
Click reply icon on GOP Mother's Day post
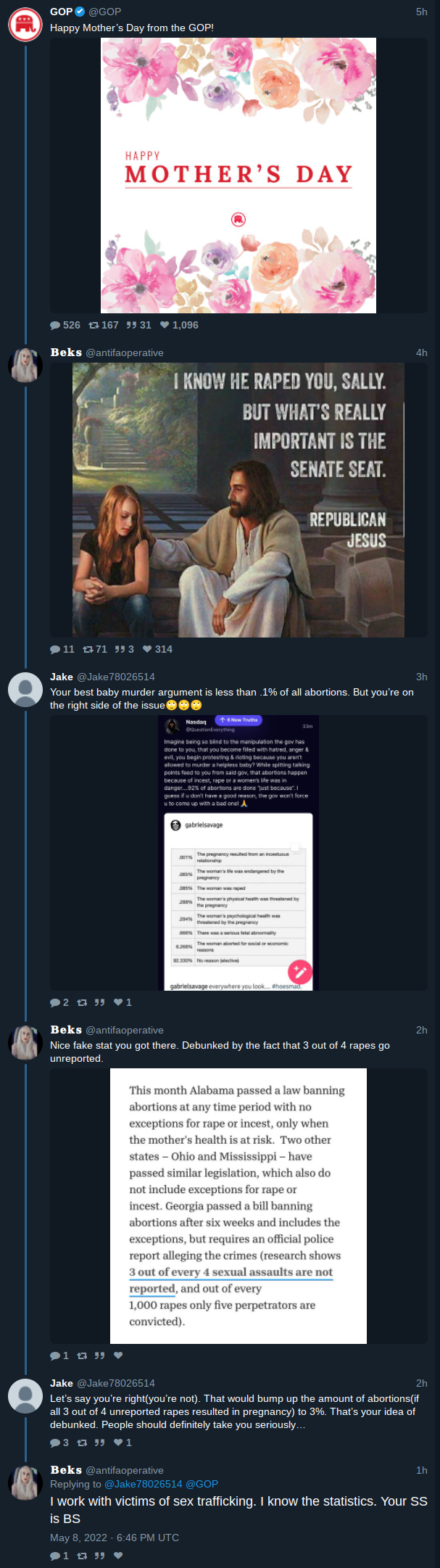pyautogui.click(x=55, y=325)
